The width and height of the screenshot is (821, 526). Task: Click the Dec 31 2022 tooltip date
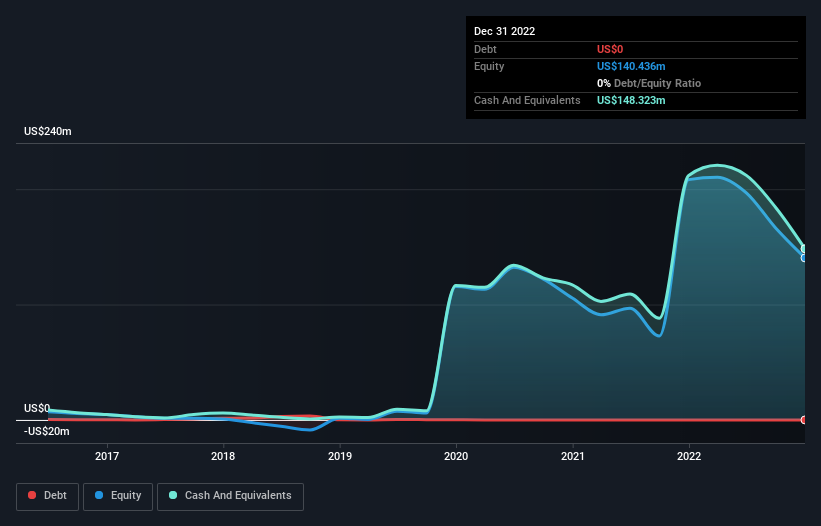(504, 31)
